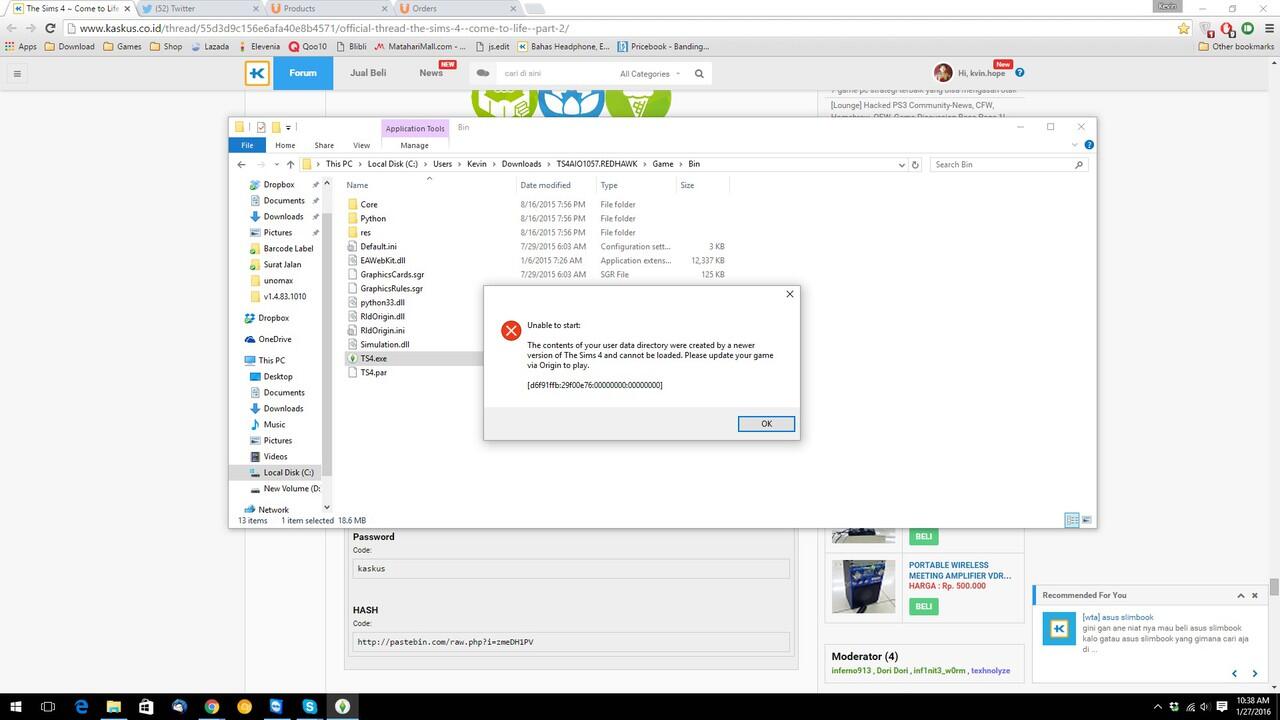Viewport: 1280px width, 720px height.
Task: Select the res folder icon
Action: coord(352,232)
